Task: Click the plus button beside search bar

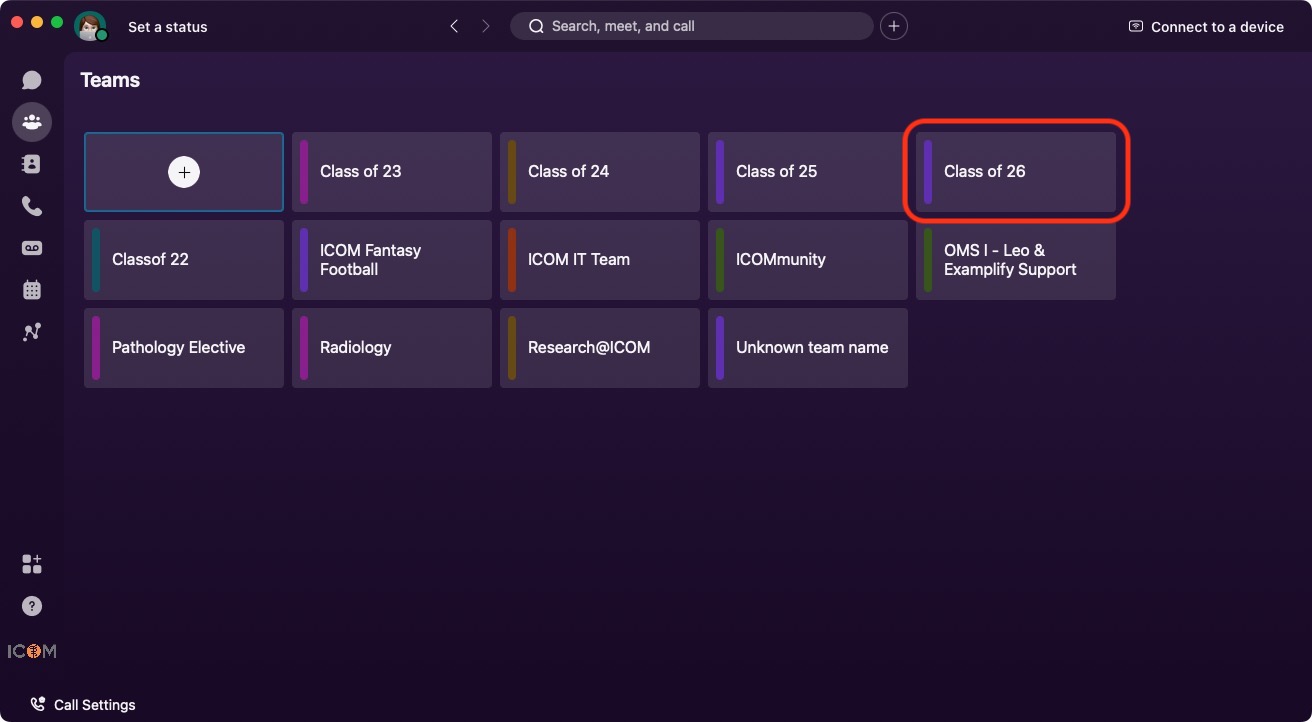Action: coord(894,26)
